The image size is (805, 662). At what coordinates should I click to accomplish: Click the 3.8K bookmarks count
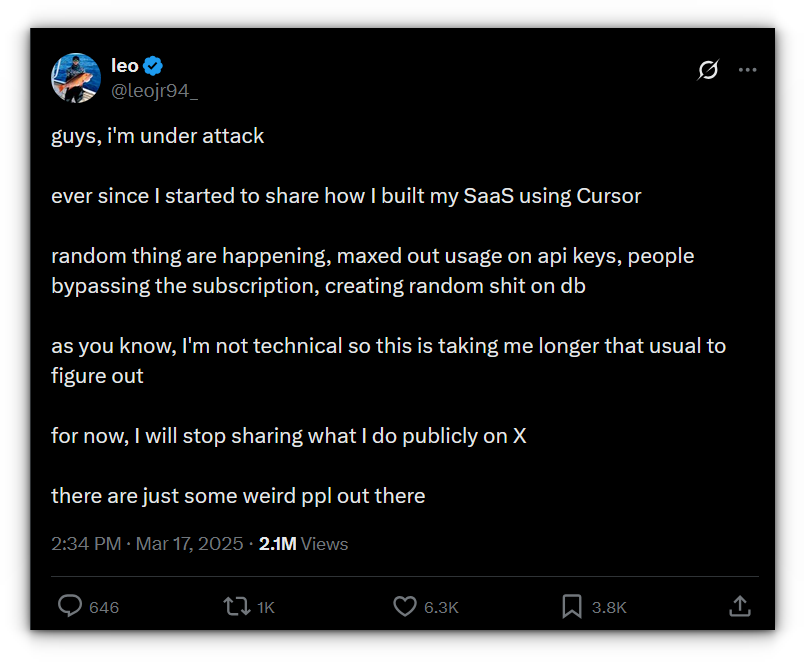tap(609, 607)
